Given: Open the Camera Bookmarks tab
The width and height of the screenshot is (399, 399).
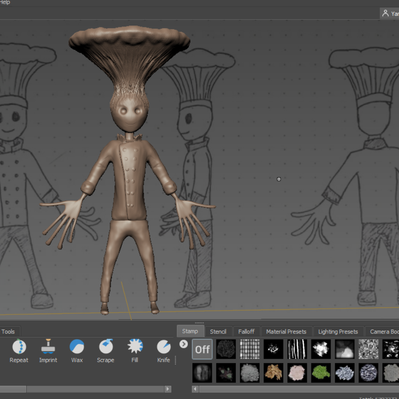Looking at the screenshot, I should 382,331.
